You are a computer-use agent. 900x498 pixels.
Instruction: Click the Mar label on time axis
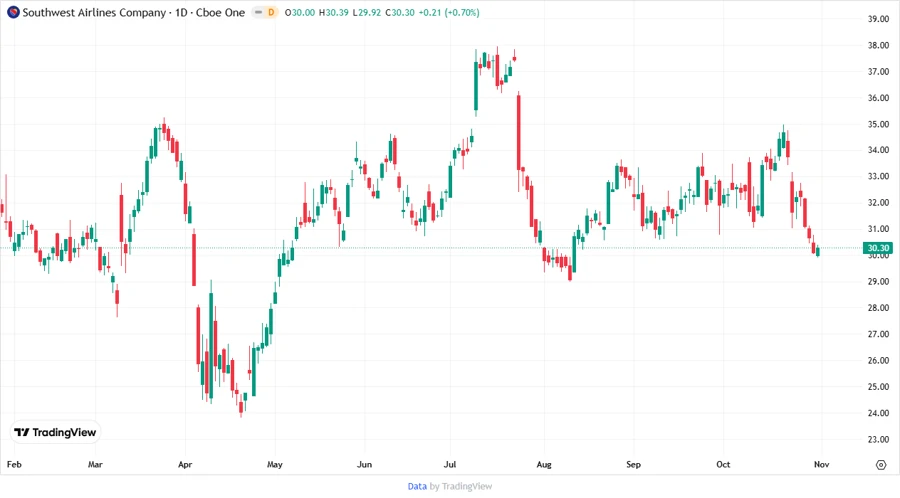click(x=95, y=464)
